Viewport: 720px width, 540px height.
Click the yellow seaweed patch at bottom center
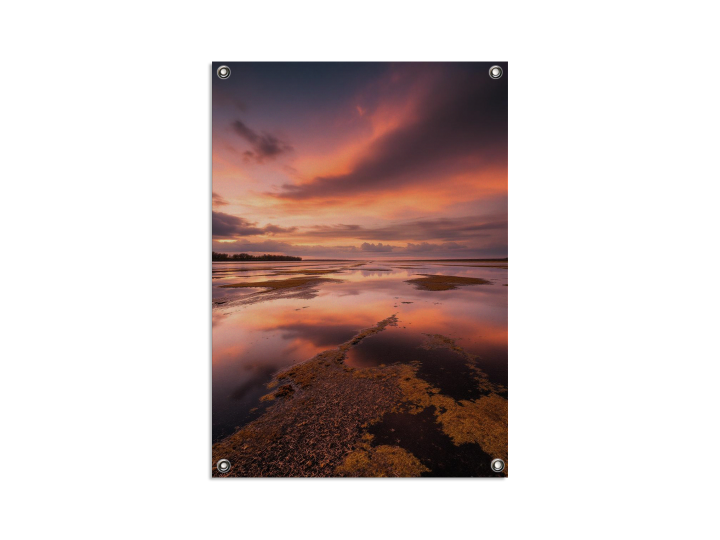click(380, 461)
